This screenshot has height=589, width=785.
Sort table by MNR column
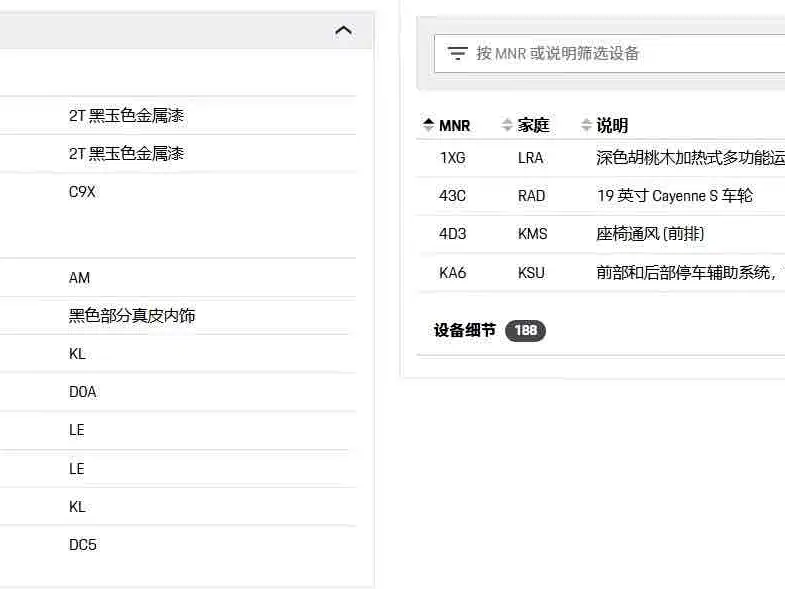tap(446, 125)
